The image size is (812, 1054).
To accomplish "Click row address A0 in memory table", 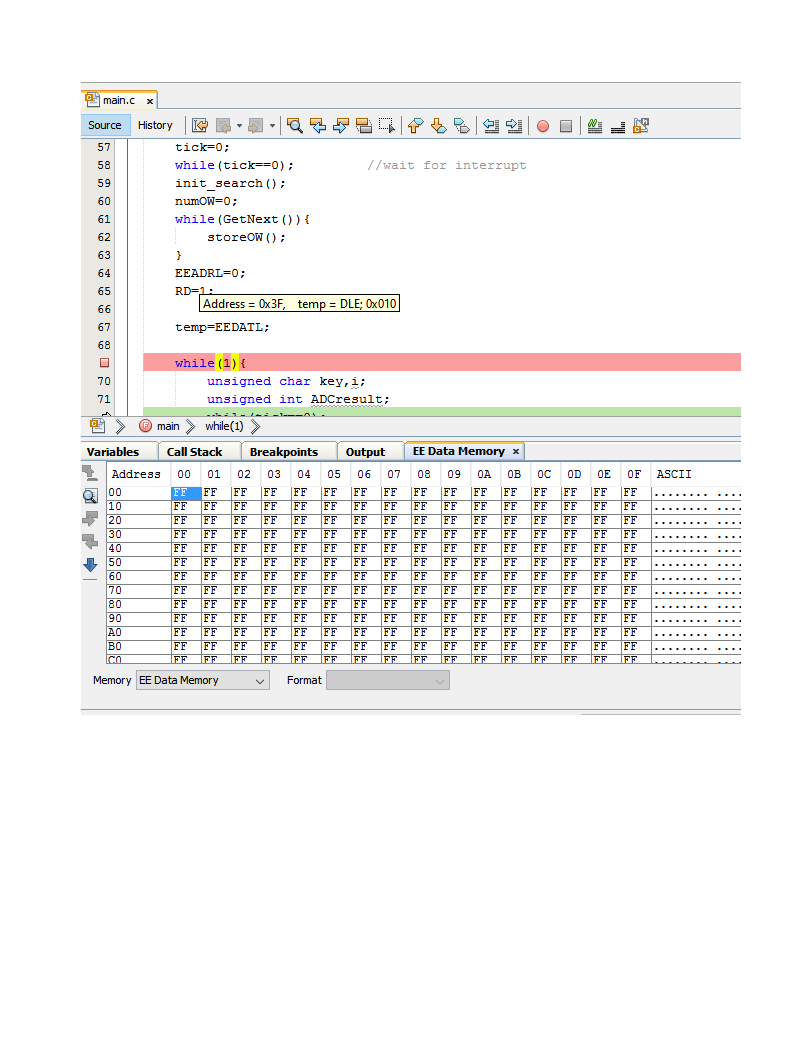I will [138, 633].
